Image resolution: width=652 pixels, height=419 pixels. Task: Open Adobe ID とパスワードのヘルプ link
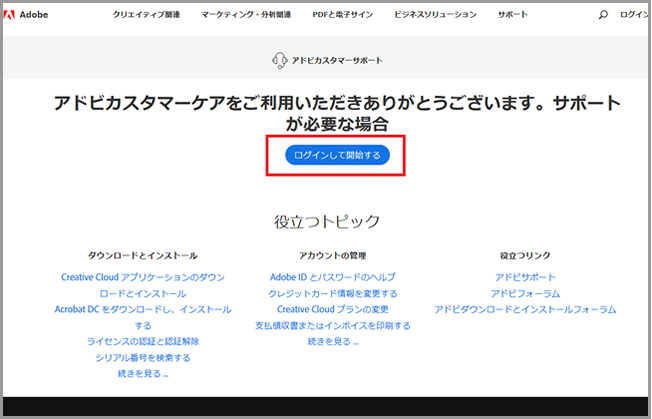(333, 277)
